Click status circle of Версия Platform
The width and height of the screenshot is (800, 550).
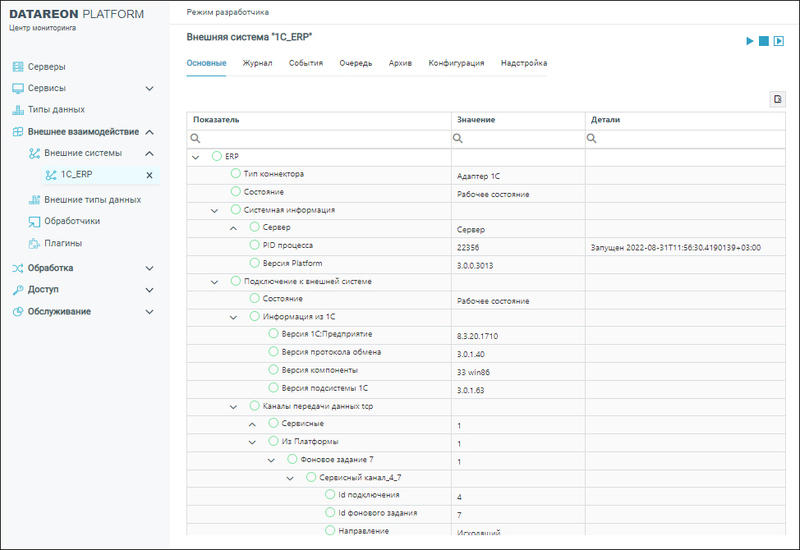point(254,263)
